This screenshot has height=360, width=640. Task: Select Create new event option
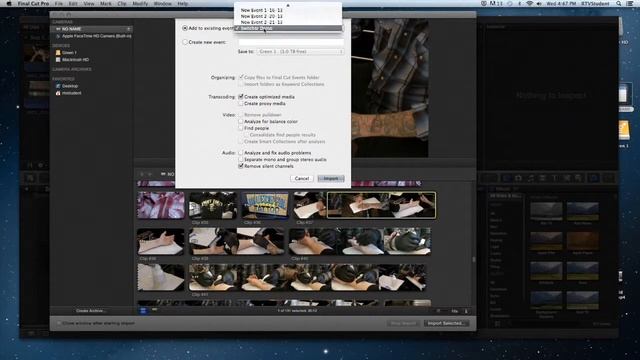coord(185,42)
